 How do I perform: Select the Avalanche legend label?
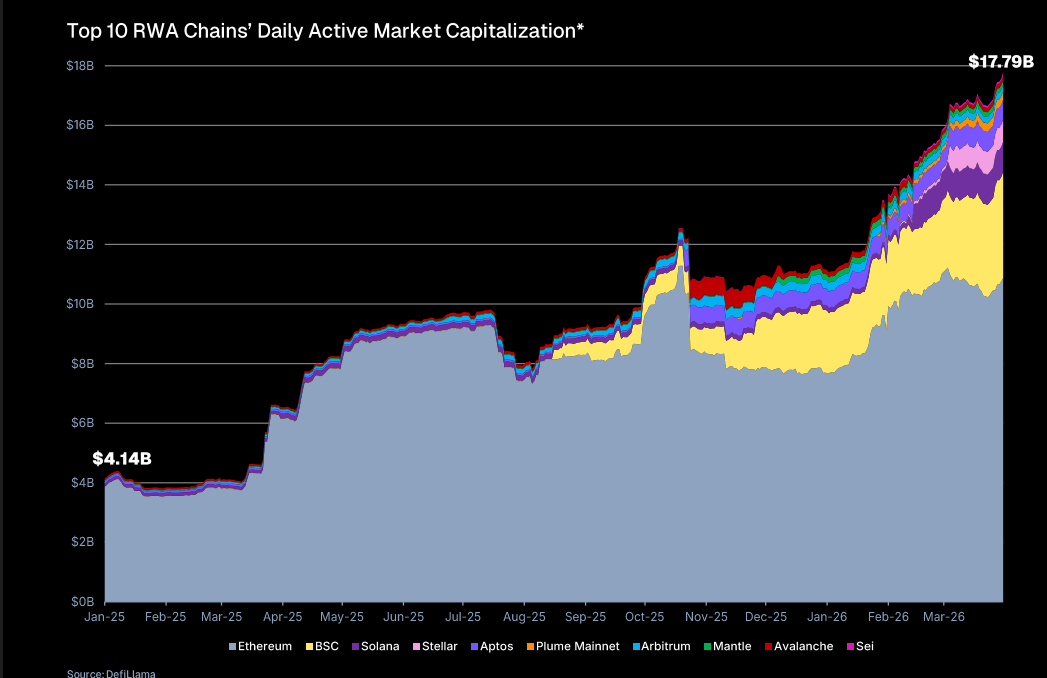804,647
